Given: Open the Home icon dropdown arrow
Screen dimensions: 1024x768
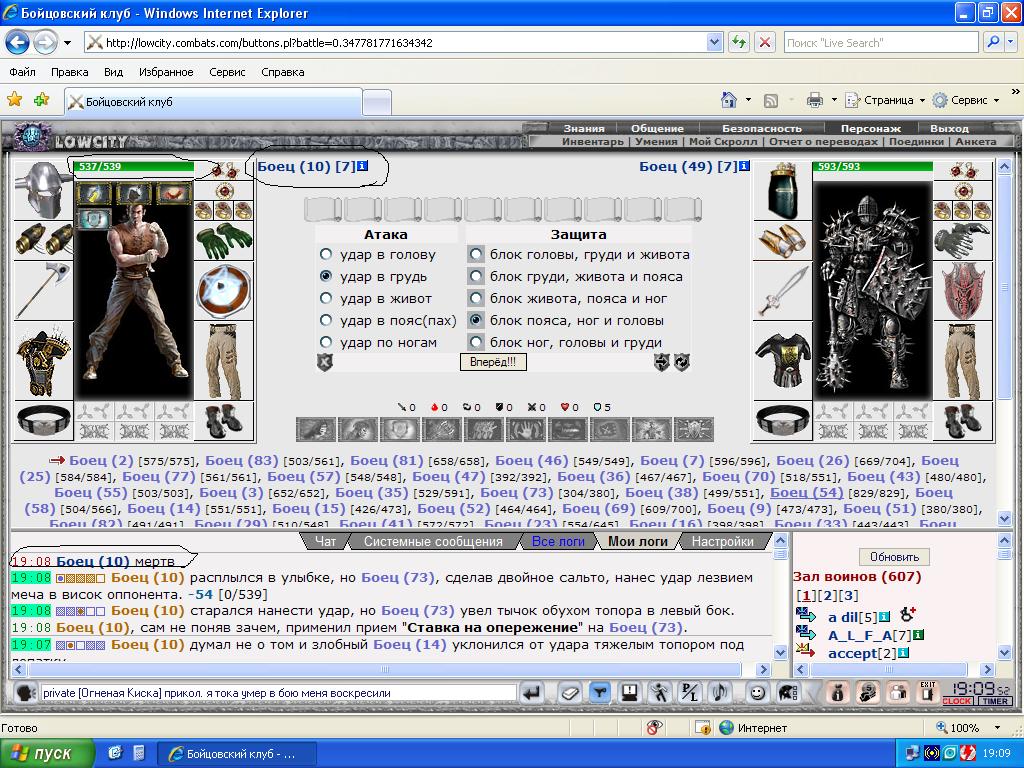Looking at the screenshot, I should click(x=748, y=100).
